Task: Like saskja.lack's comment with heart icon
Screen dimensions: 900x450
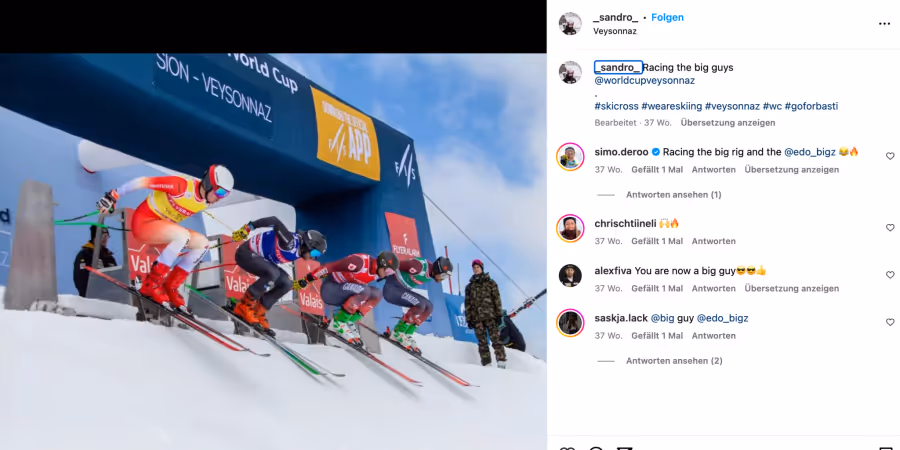Action: (890, 323)
